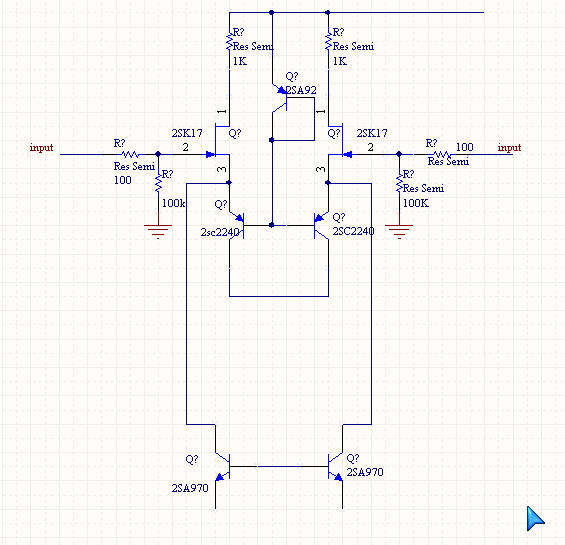Click the bottom-left '2SA970' label

tap(190, 488)
